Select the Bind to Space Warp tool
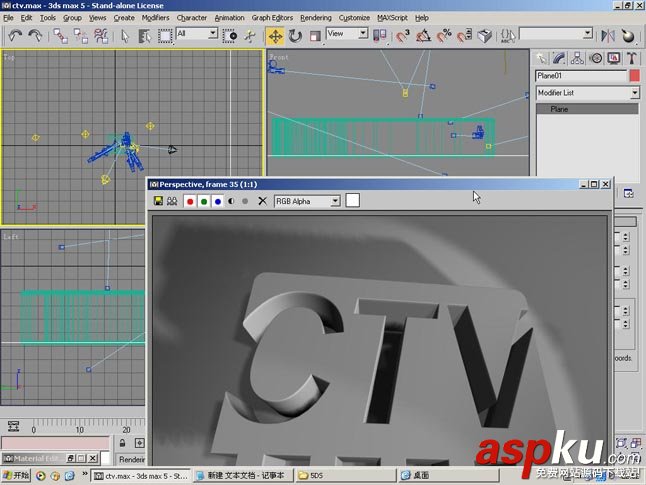This screenshot has width=646, height=485. coord(101,36)
